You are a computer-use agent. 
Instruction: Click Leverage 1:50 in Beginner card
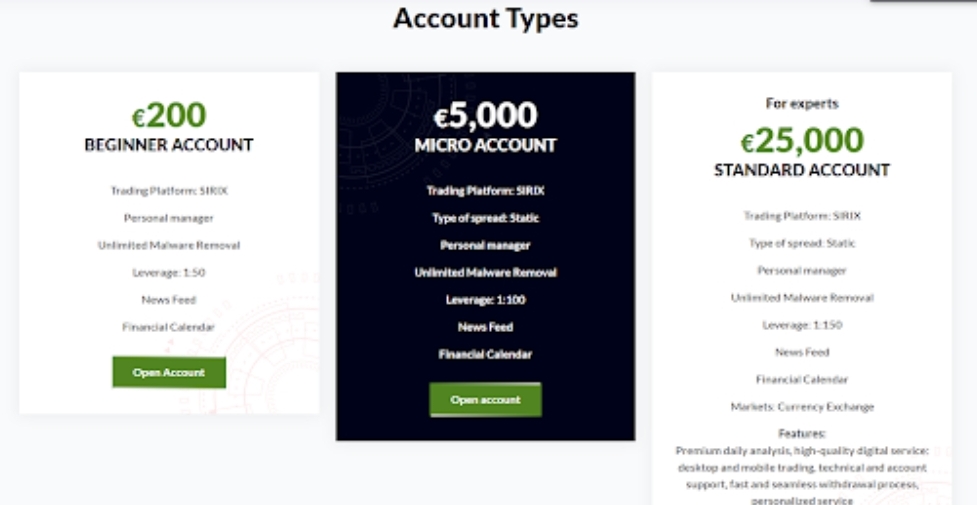pyautogui.click(x=169, y=272)
